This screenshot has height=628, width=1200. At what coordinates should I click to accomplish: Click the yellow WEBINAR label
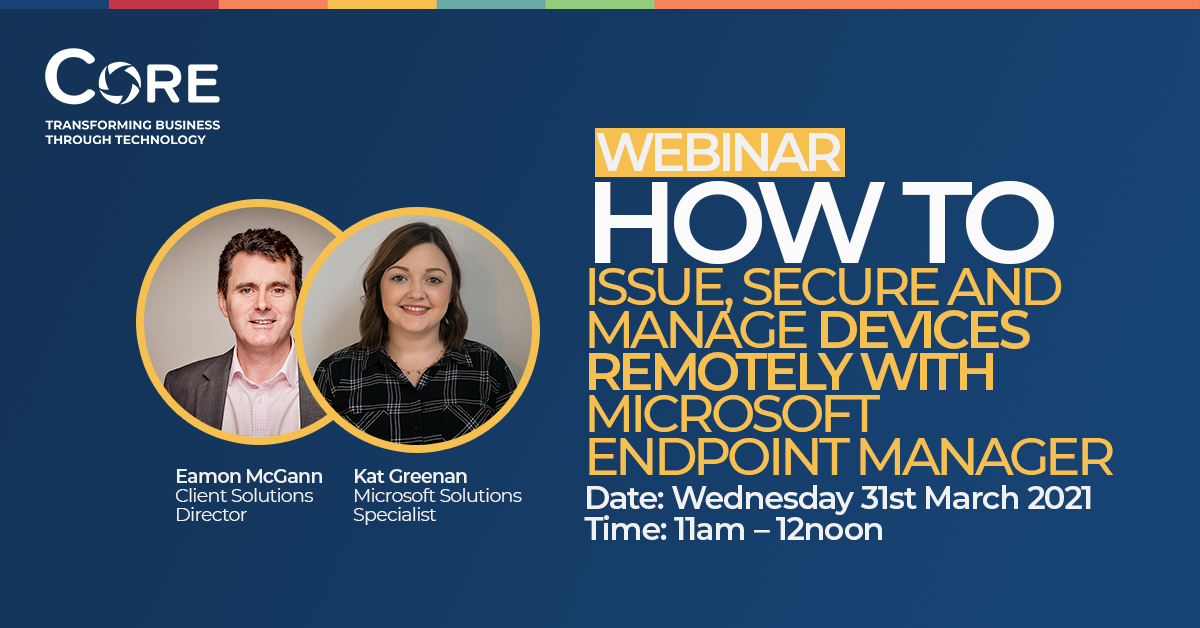pyautogui.click(x=720, y=152)
